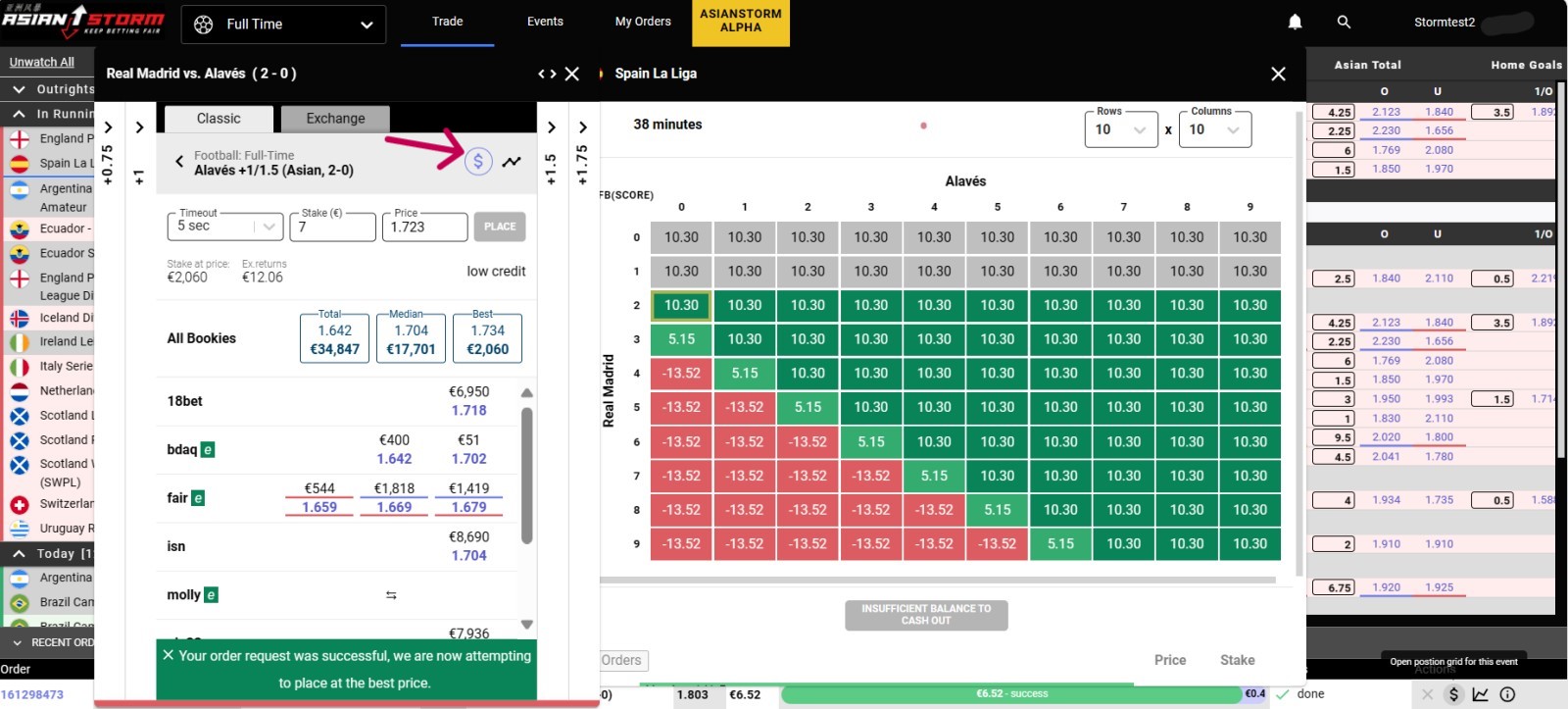The width and height of the screenshot is (1568, 709).
Task: Open the chart icon in the bottom order actions
Action: (x=1480, y=694)
